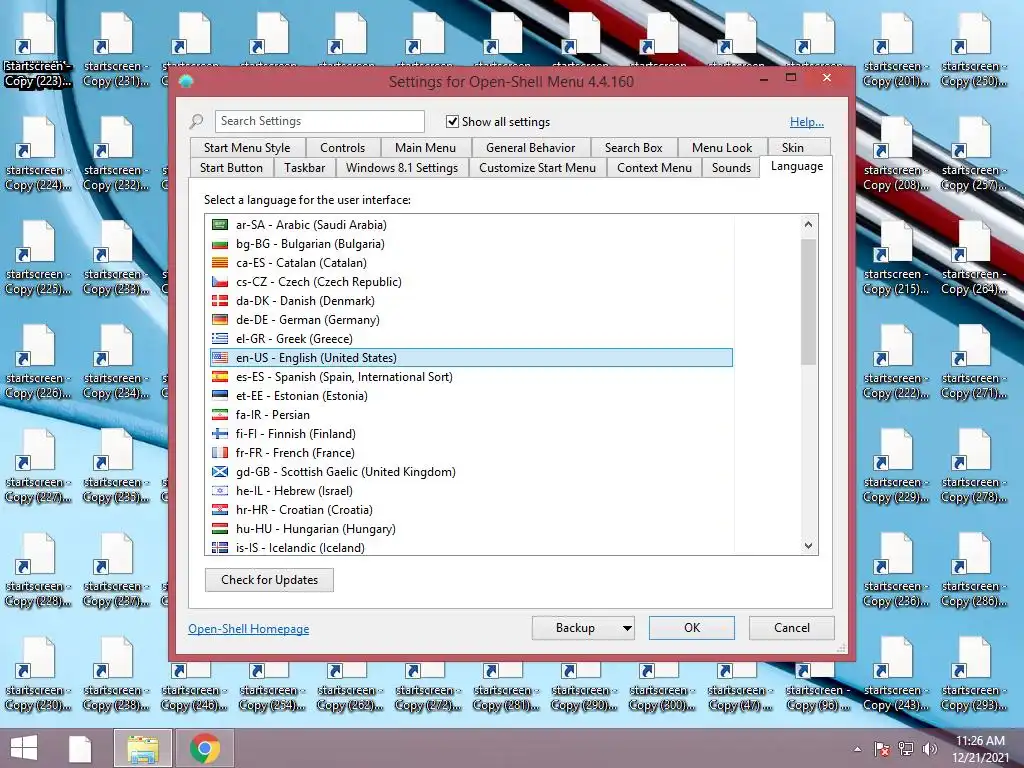1024x768 pixels.
Task: Click the Czech flag icon
Action: tap(220, 281)
